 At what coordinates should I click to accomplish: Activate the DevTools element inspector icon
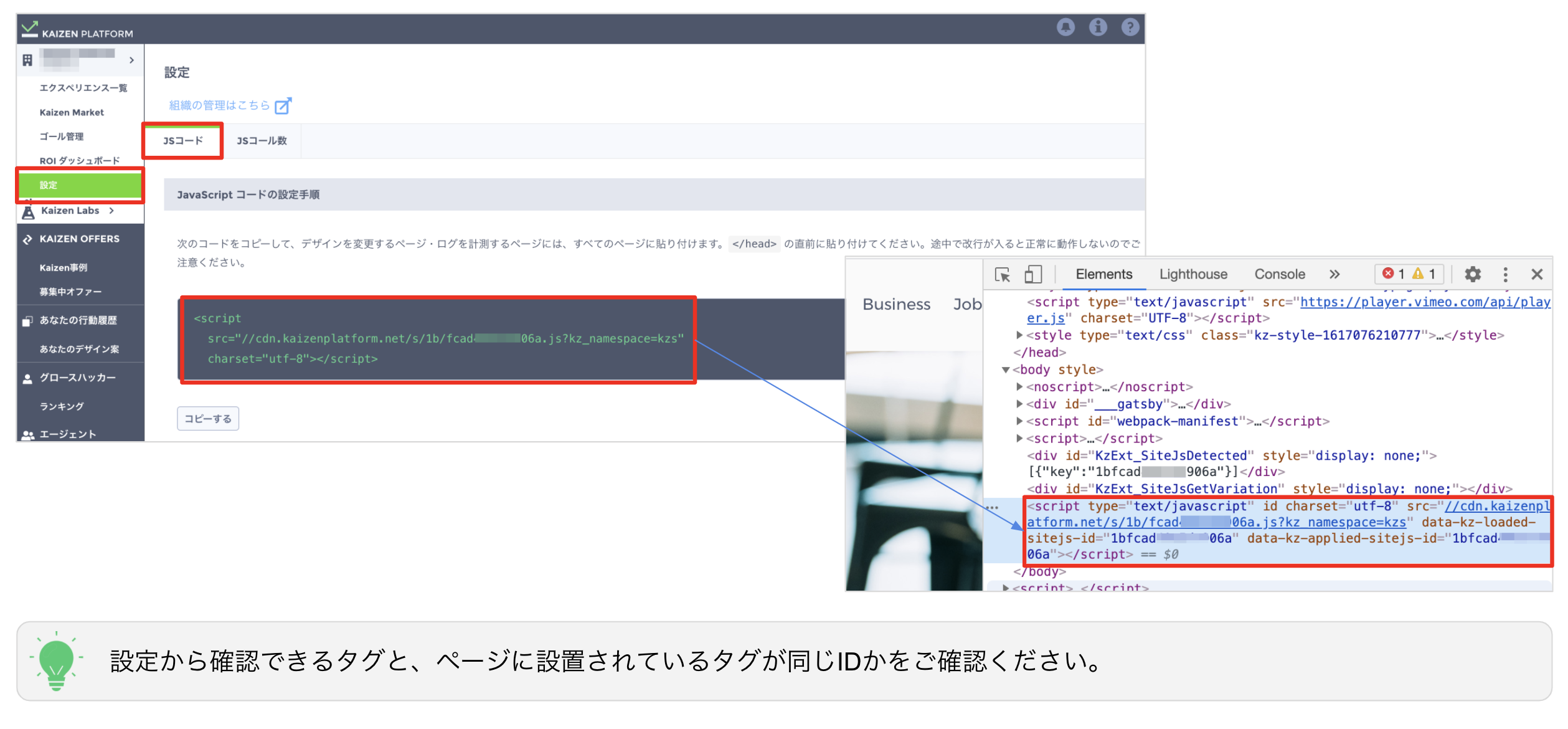pos(1003,274)
